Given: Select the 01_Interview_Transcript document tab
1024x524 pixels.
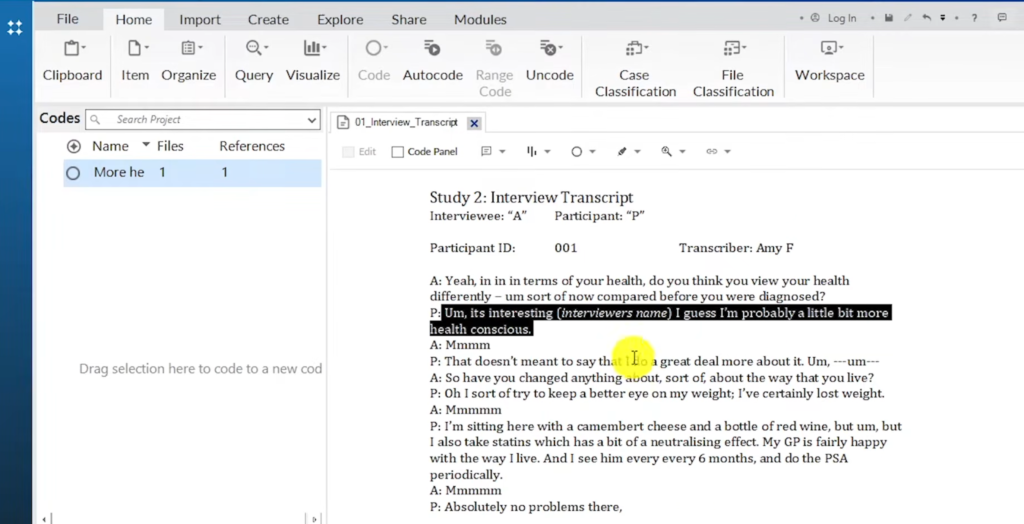Looking at the screenshot, I should [x=408, y=122].
